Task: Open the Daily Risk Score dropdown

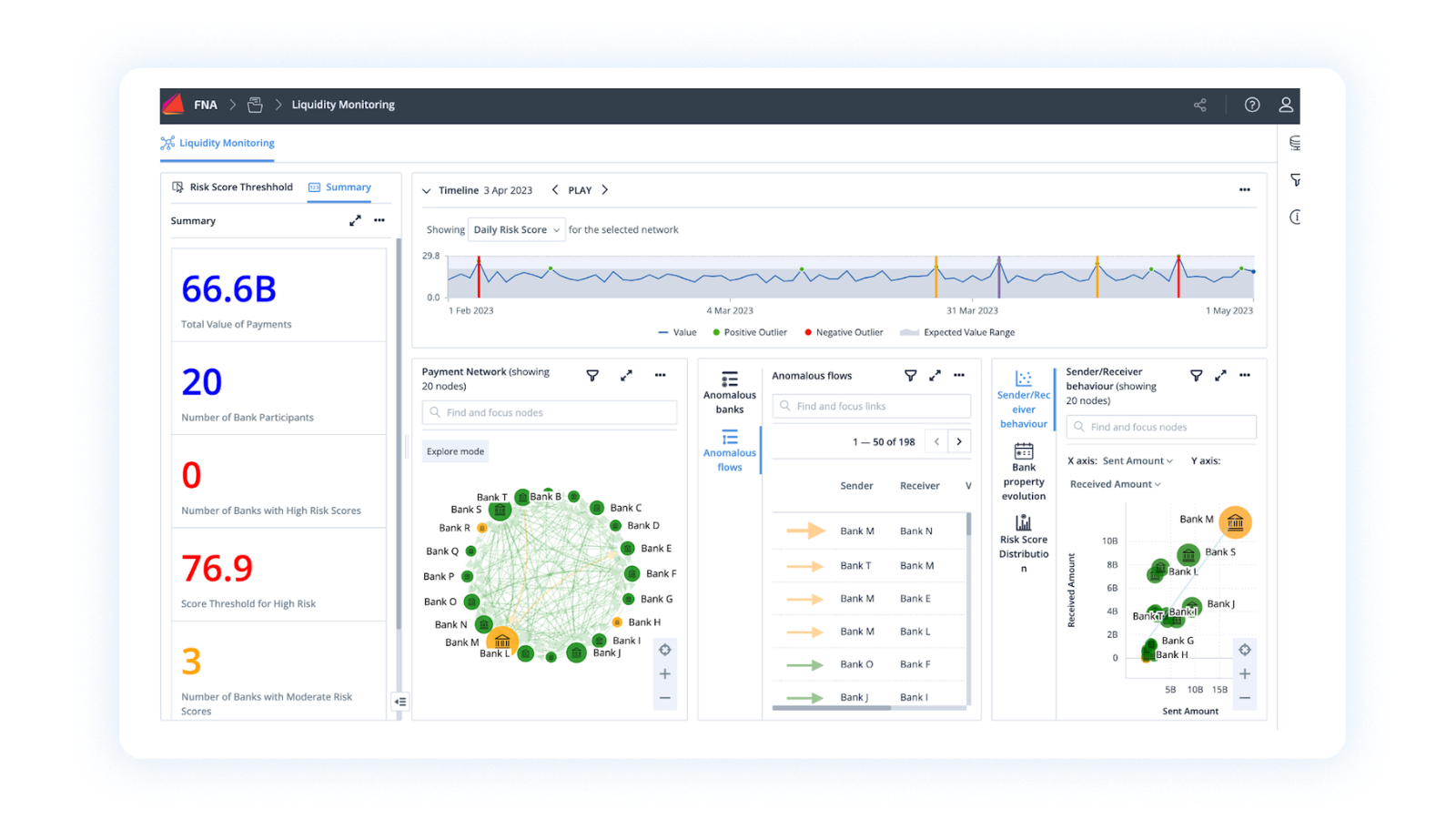Action: click(516, 229)
